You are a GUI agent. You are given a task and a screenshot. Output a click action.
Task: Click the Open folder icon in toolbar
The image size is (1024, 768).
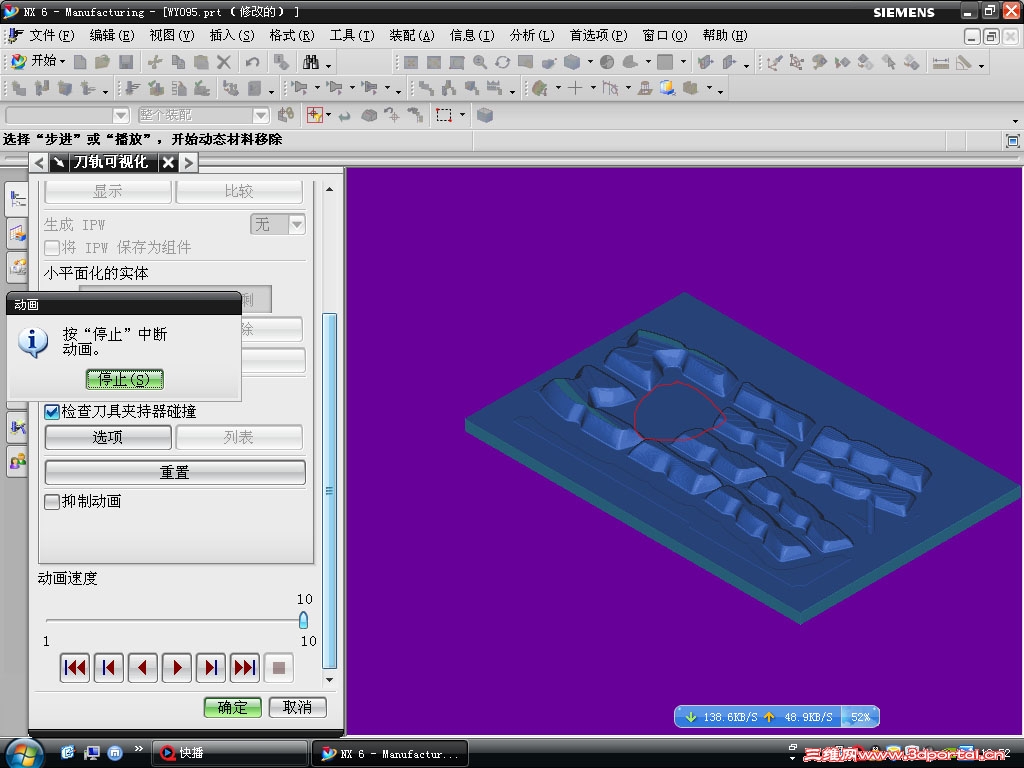click(x=103, y=62)
